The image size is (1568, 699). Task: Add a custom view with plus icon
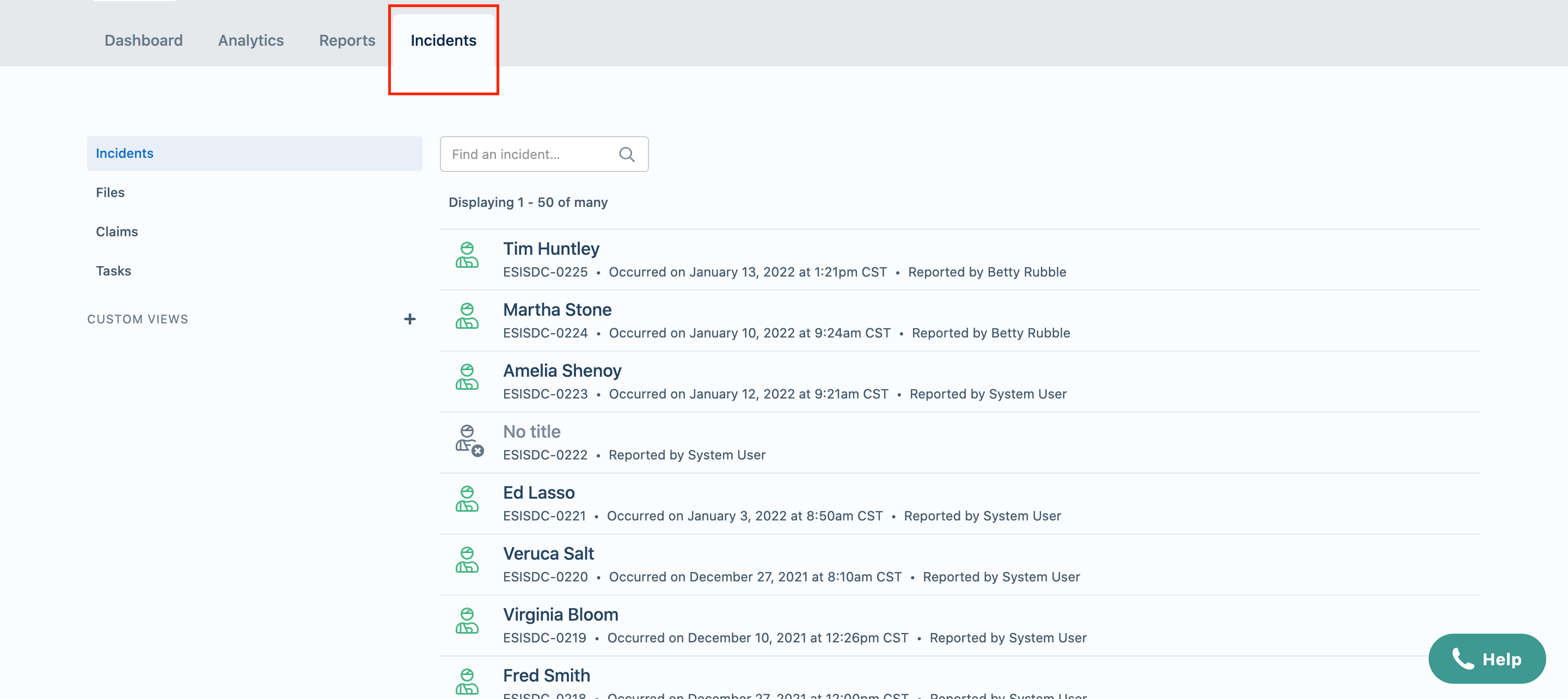pos(409,319)
